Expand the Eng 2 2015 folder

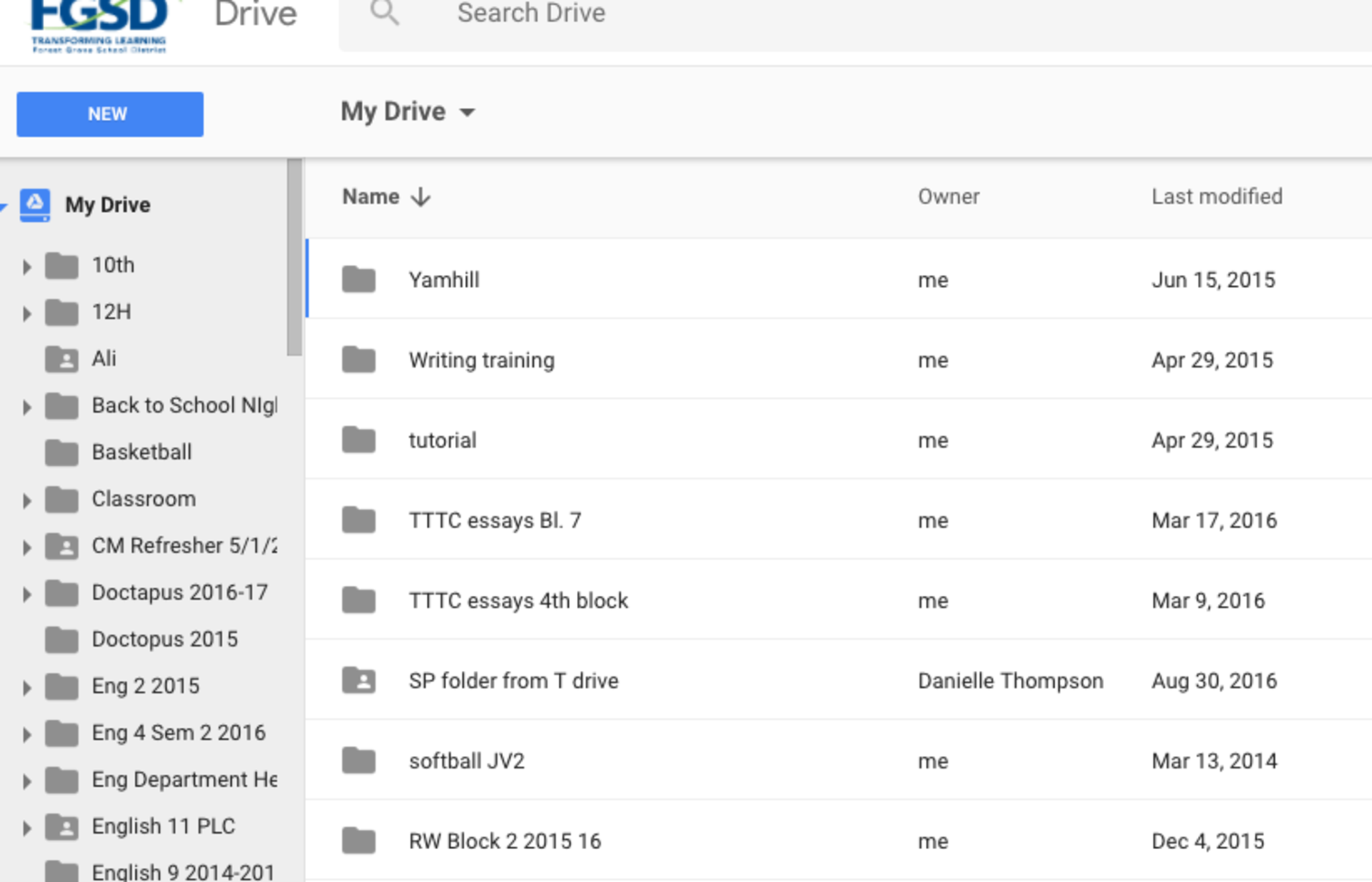pos(26,687)
